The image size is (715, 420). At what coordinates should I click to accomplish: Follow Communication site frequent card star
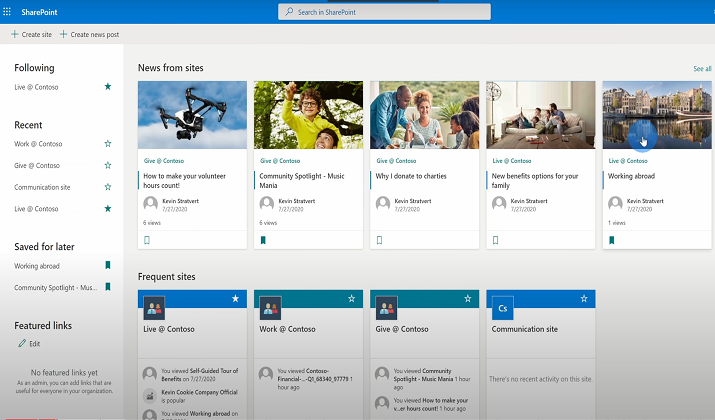click(x=584, y=299)
